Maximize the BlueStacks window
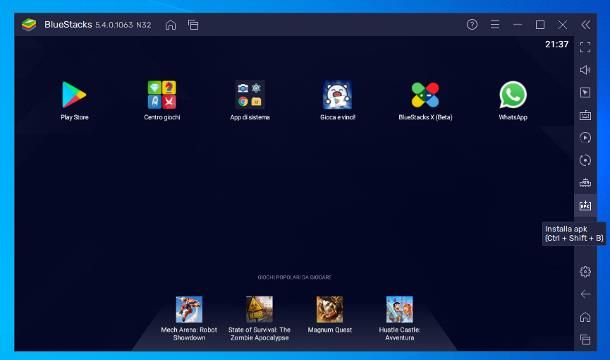This screenshot has height=360, width=610. pyautogui.click(x=540, y=25)
